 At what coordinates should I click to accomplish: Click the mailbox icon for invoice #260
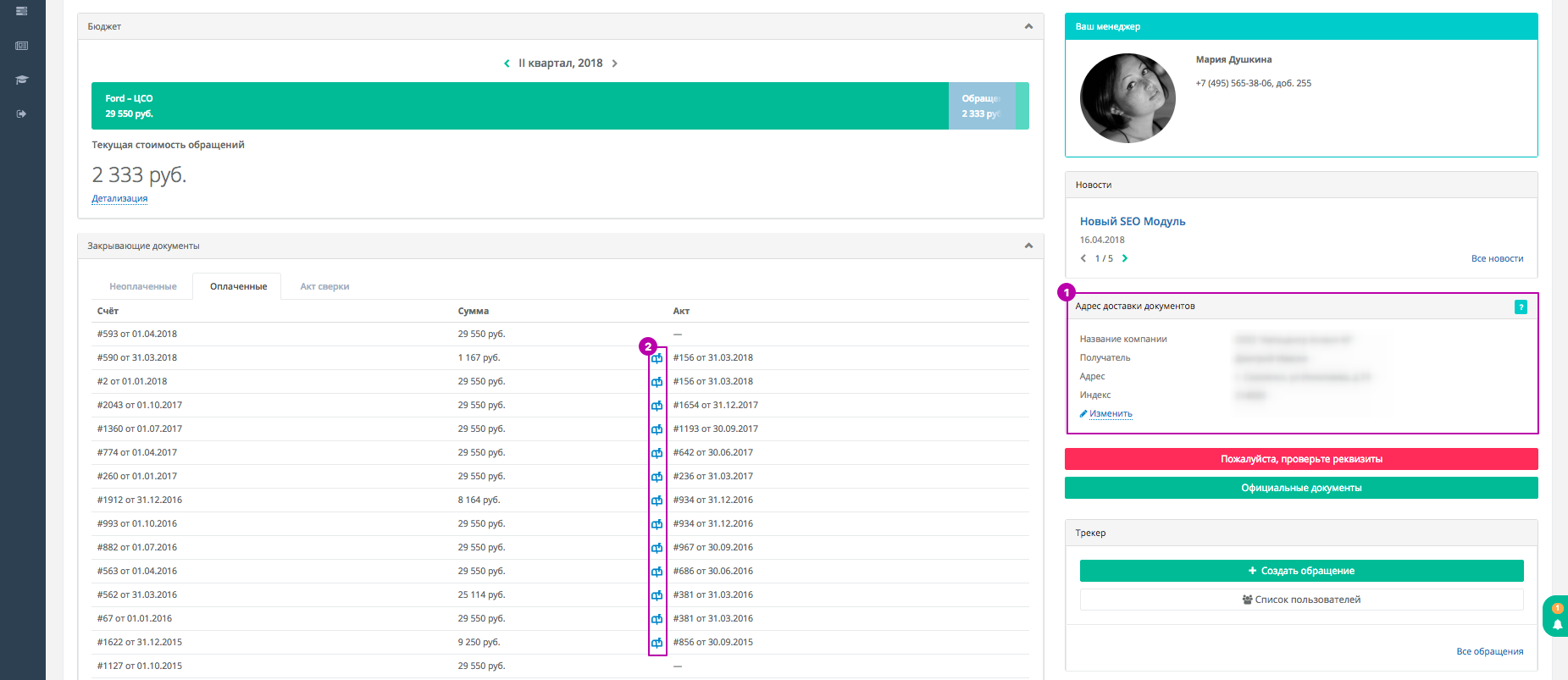tap(657, 477)
